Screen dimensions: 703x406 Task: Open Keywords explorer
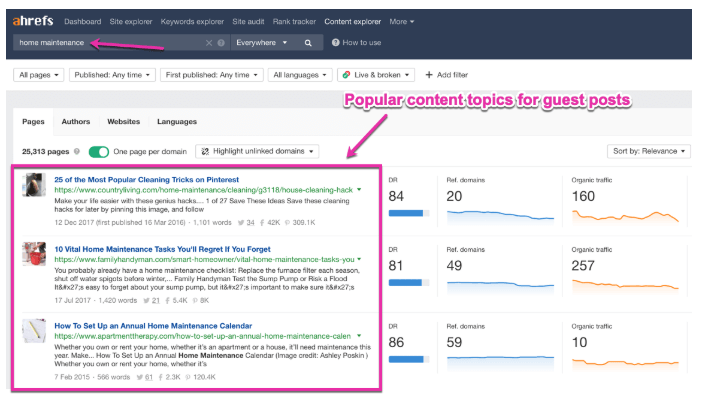(x=192, y=22)
